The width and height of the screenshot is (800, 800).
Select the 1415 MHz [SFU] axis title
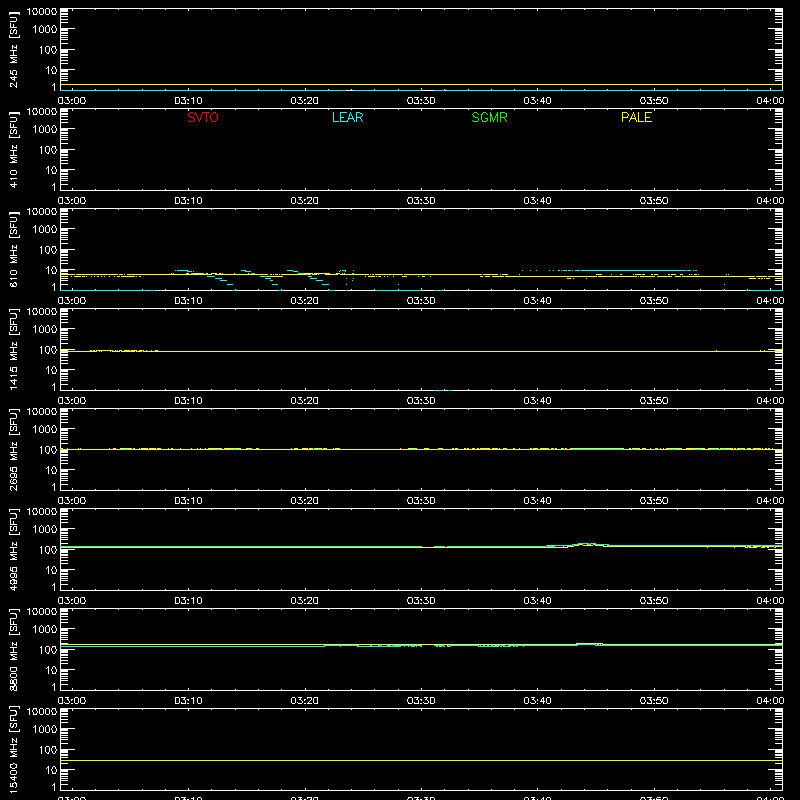point(13,349)
